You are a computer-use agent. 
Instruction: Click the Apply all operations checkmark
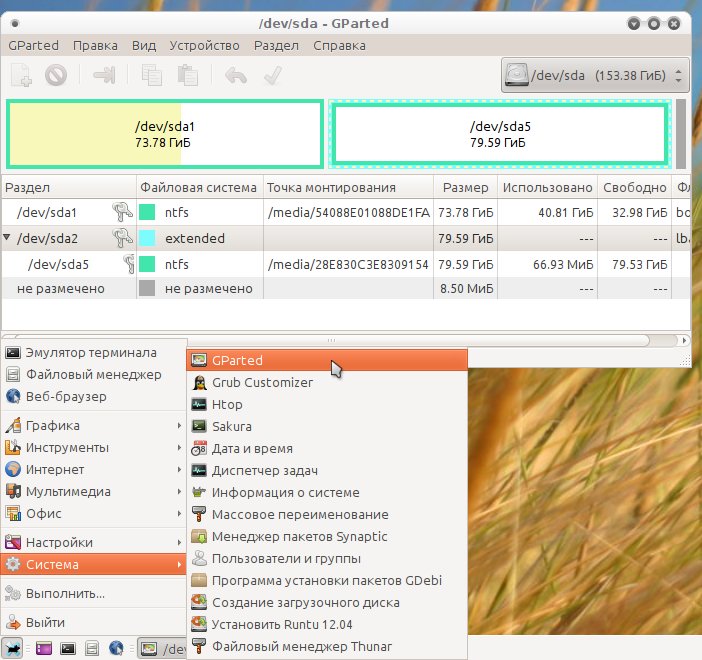273,75
